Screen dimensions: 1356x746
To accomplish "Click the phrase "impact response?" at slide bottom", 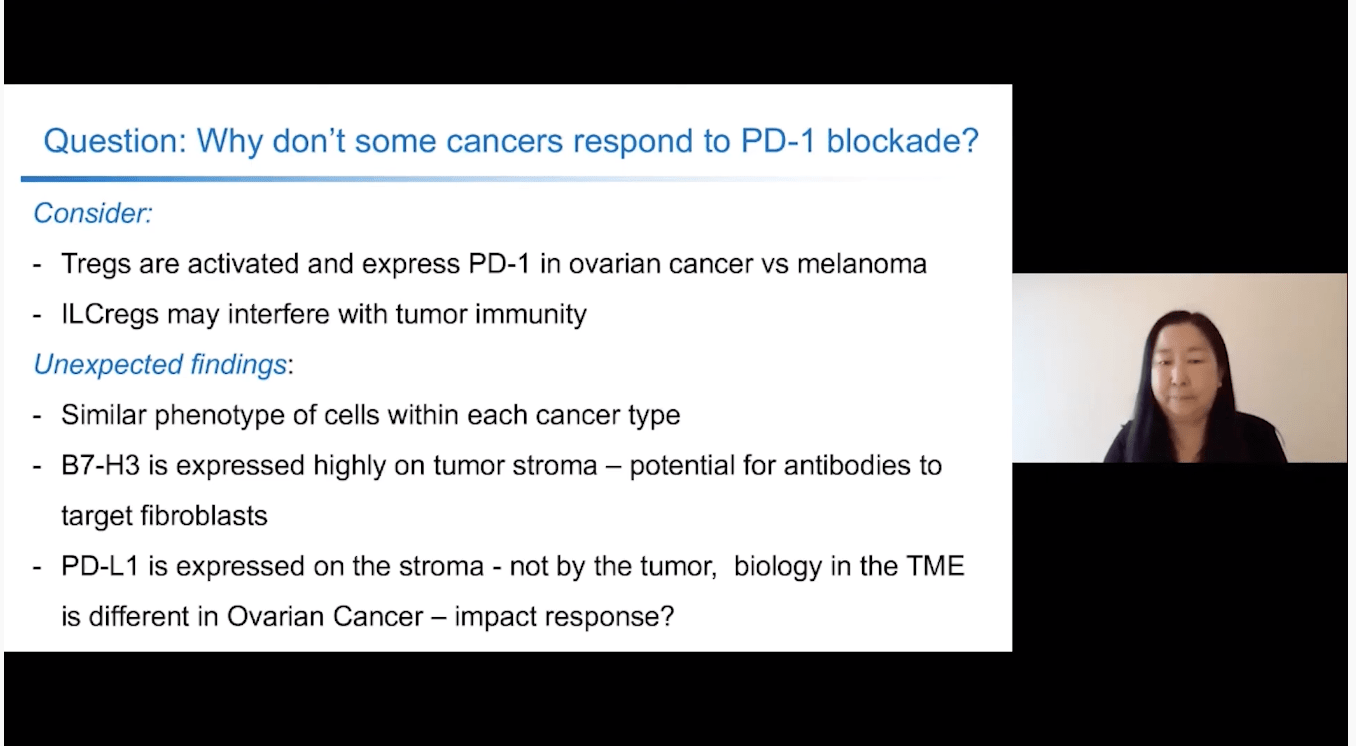I will click(564, 616).
